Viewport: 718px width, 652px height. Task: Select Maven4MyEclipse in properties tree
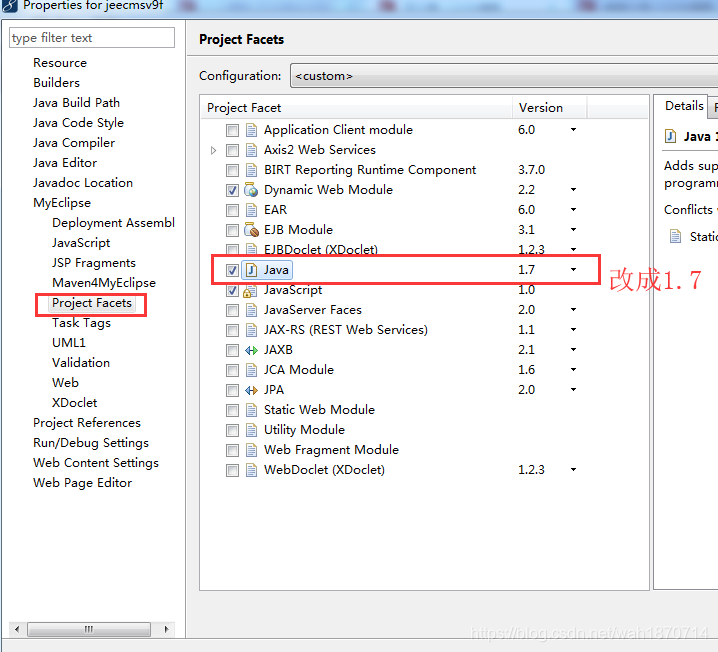click(104, 283)
